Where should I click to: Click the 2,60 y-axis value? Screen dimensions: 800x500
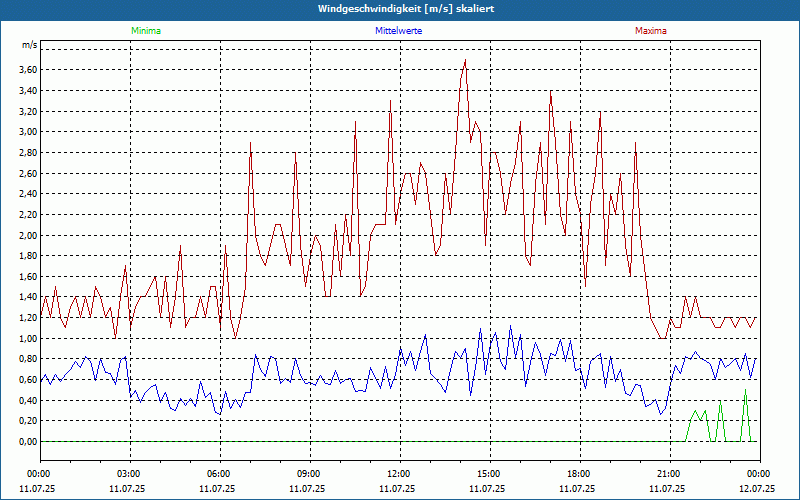click(28, 173)
